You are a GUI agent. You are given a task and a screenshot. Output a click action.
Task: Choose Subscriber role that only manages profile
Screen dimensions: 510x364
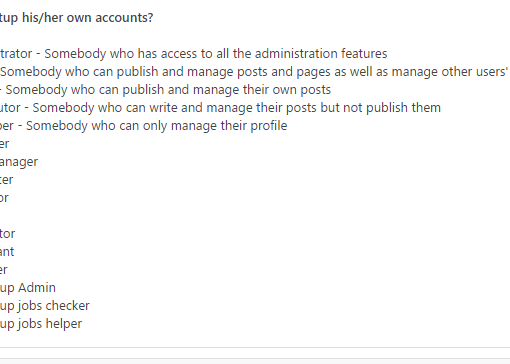pyautogui.click(x=143, y=126)
